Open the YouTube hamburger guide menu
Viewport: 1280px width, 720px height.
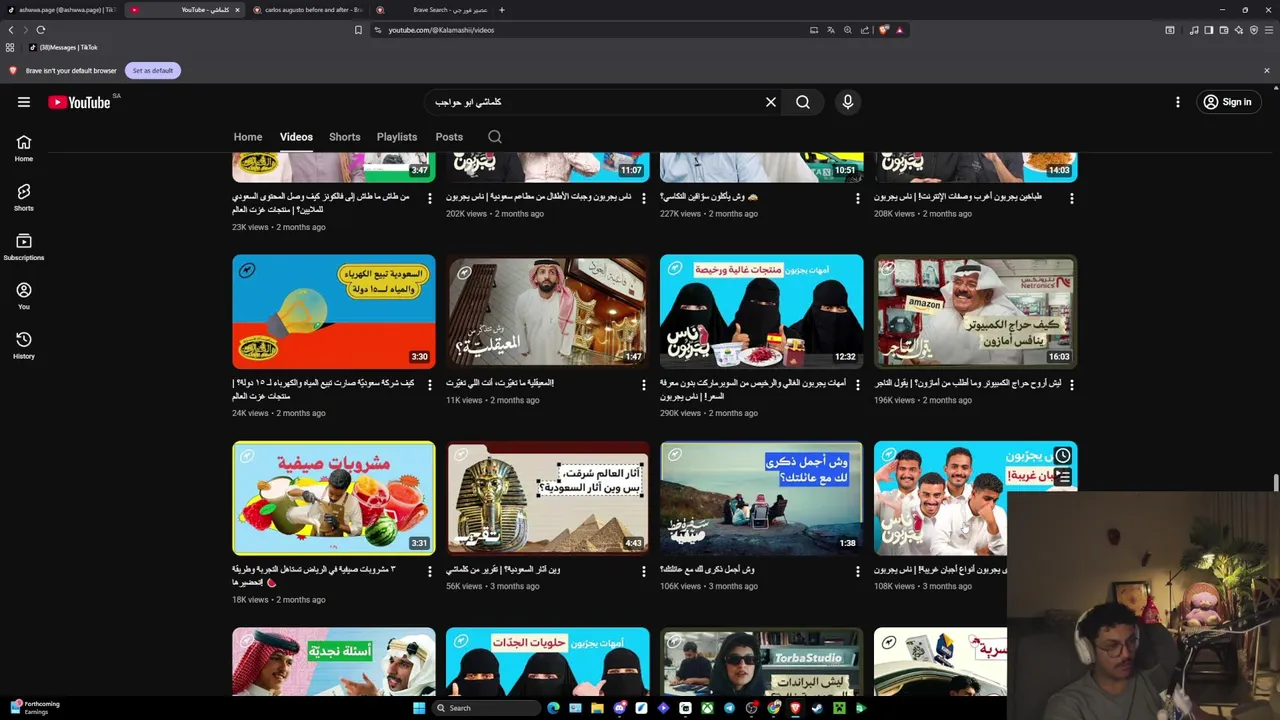[x=24, y=102]
